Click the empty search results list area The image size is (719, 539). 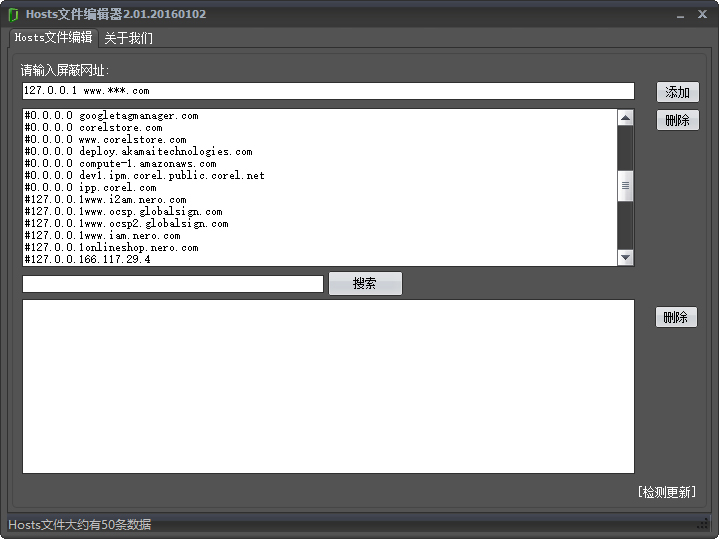[x=328, y=386]
